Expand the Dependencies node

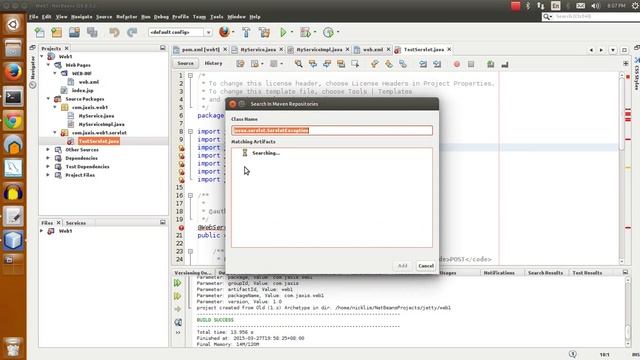coord(49,158)
